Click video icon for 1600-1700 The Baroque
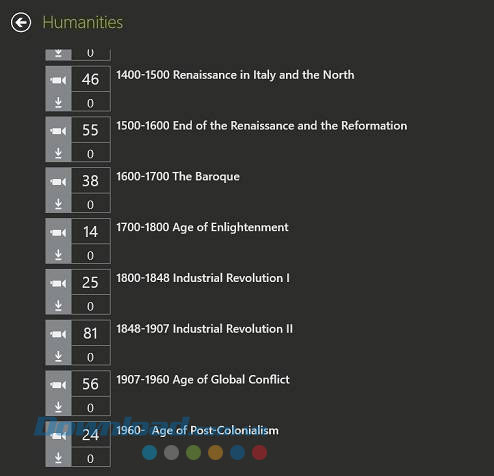Image resolution: width=494 pixels, height=476 pixels. [x=58, y=182]
